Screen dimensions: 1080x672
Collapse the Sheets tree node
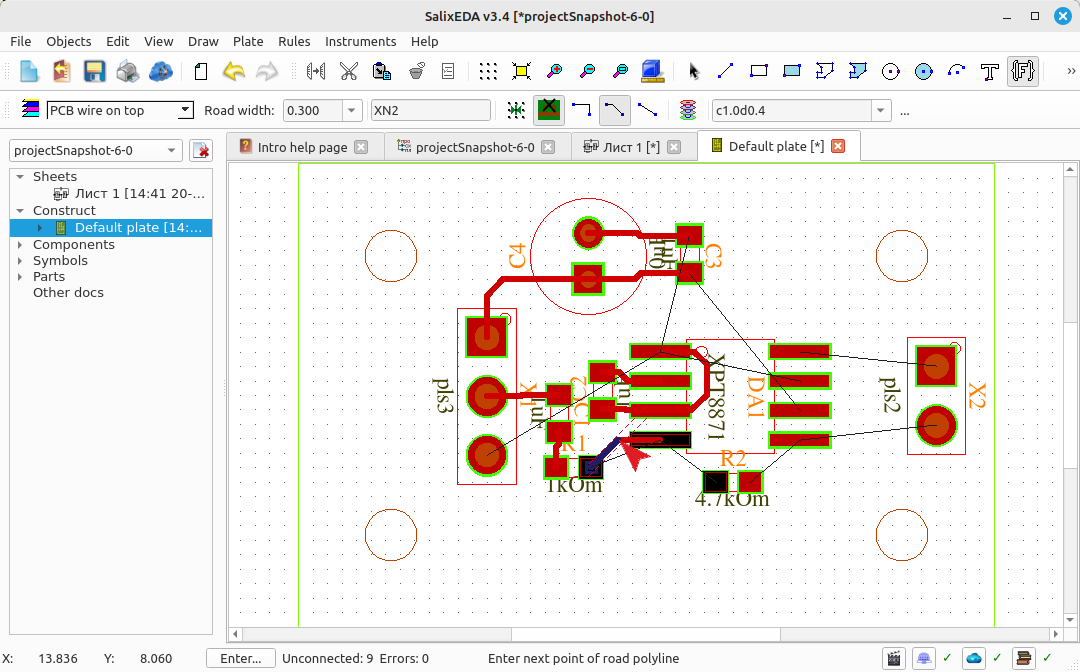point(20,177)
